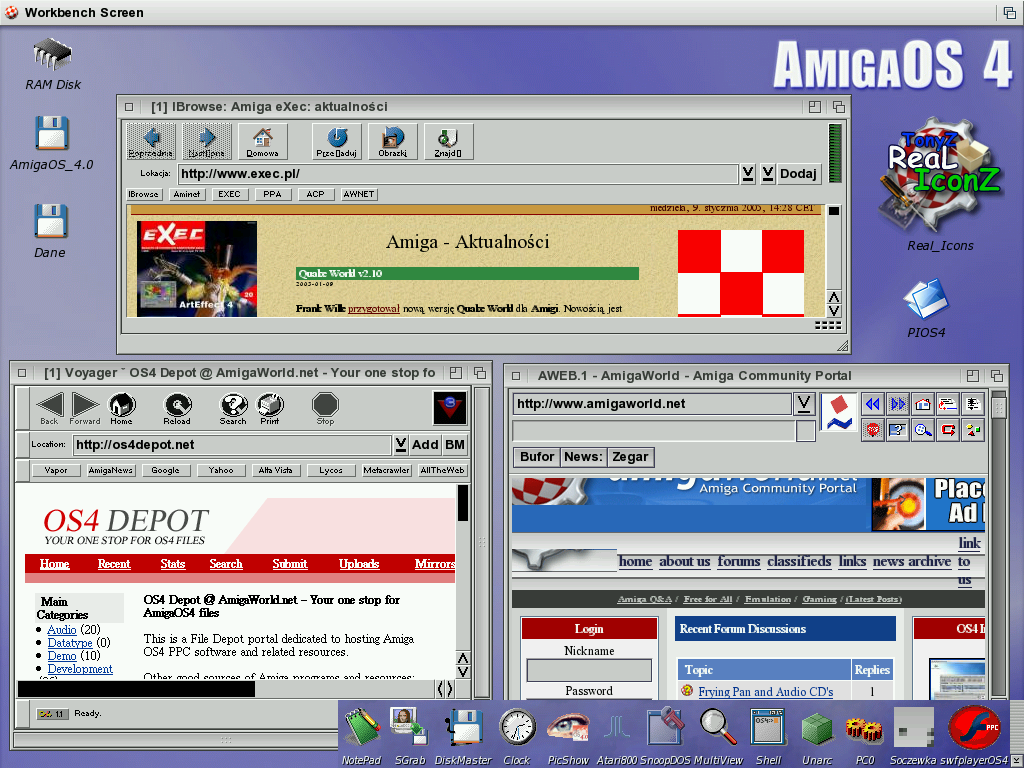Viewport: 1024px width, 768px height.
Task: Expand IBrowse location history dropdown
Action: 748,174
